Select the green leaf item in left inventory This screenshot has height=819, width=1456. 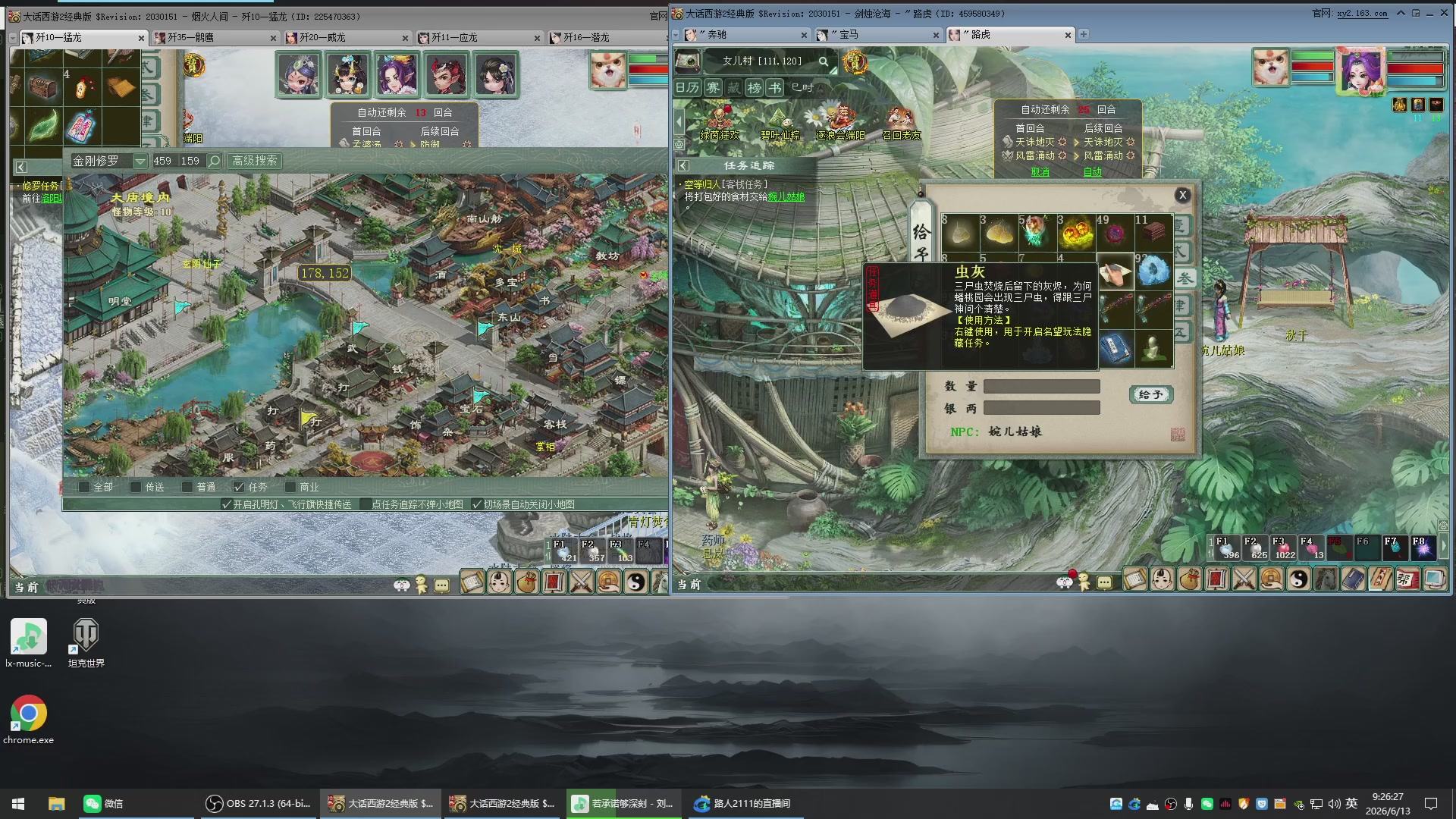click(44, 125)
